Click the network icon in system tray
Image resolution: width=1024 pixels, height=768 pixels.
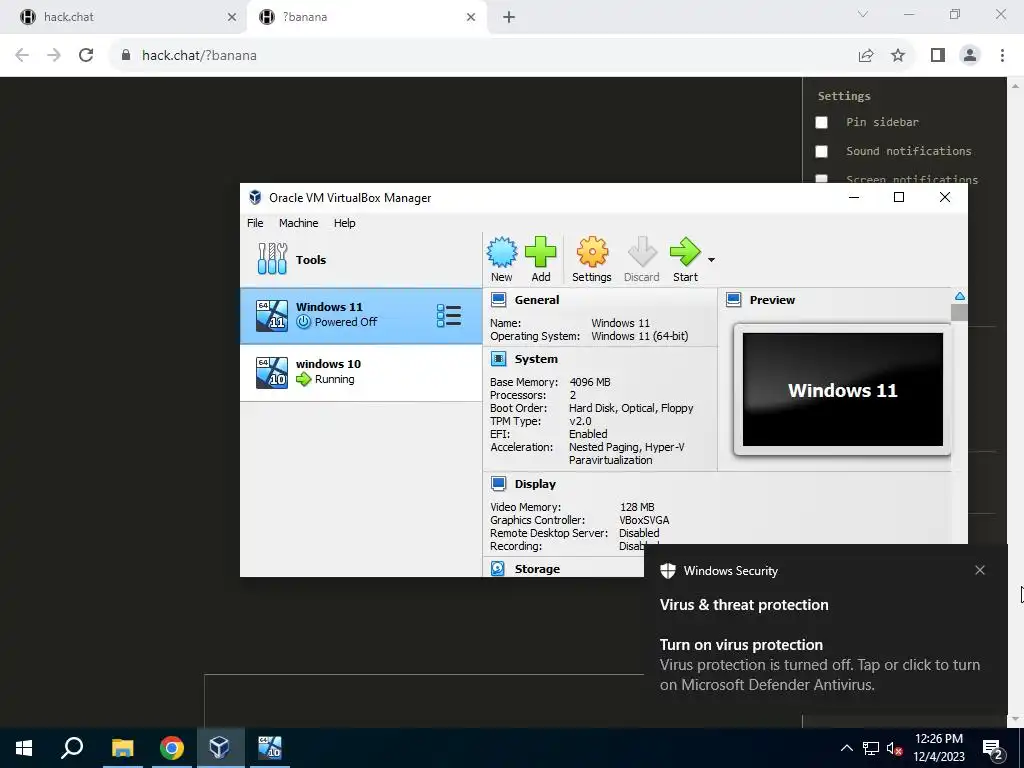tap(871, 748)
